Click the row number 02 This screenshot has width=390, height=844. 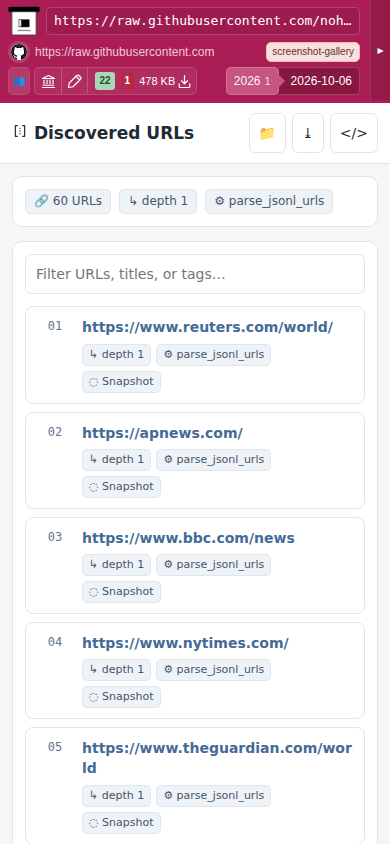55,432
